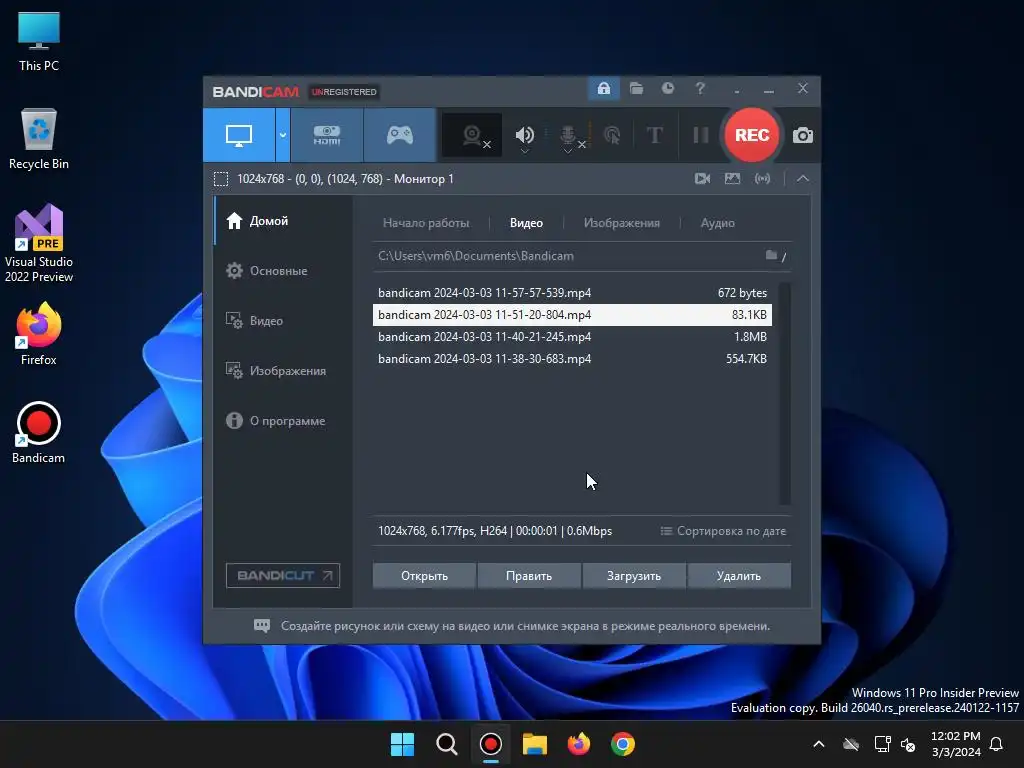The height and width of the screenshot is (768, 1024).
Task: Open the Видео sidebar section
Action: coord(283,321)
